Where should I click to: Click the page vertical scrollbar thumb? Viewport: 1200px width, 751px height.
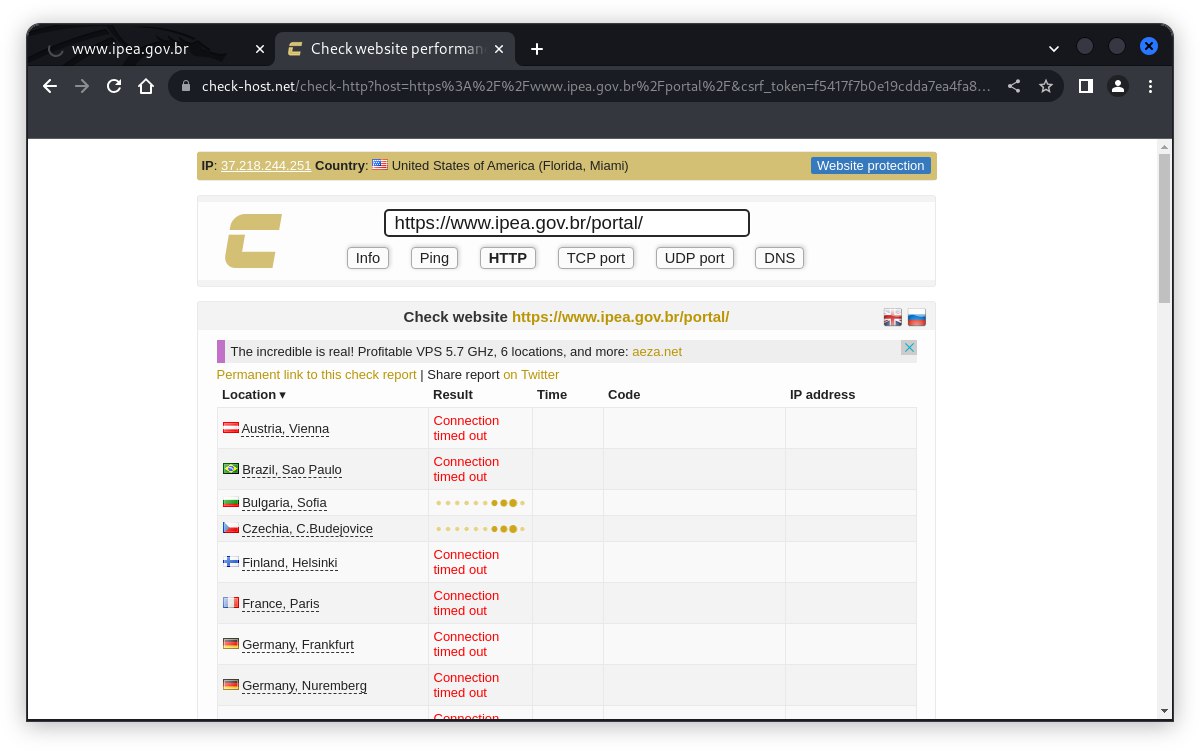tap(1164, 228)
